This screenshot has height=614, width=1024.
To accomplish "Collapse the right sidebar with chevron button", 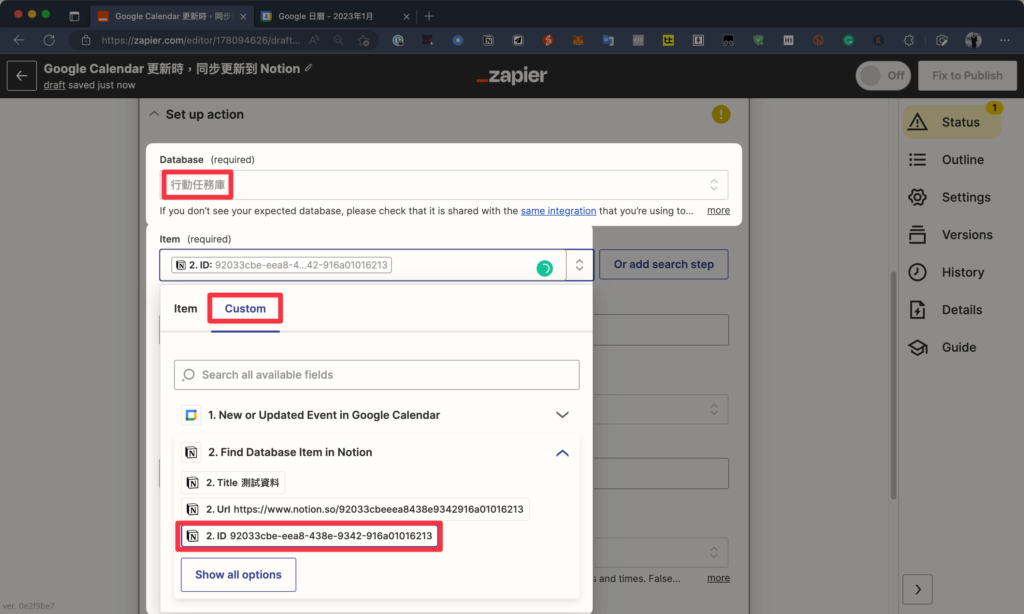I will (x=918, y=589).
